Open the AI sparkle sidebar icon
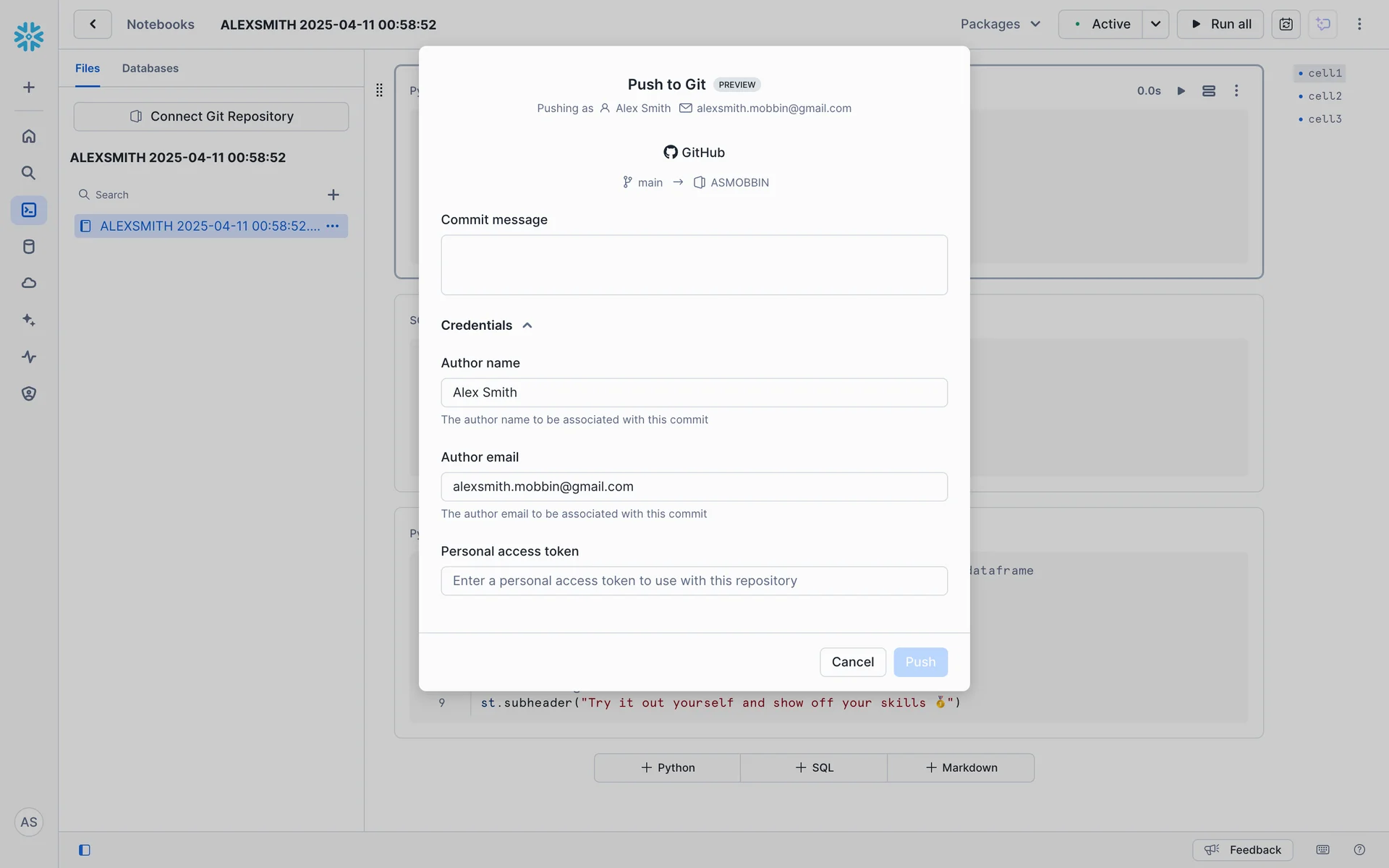1389x868 pixels. pos(29,320)
